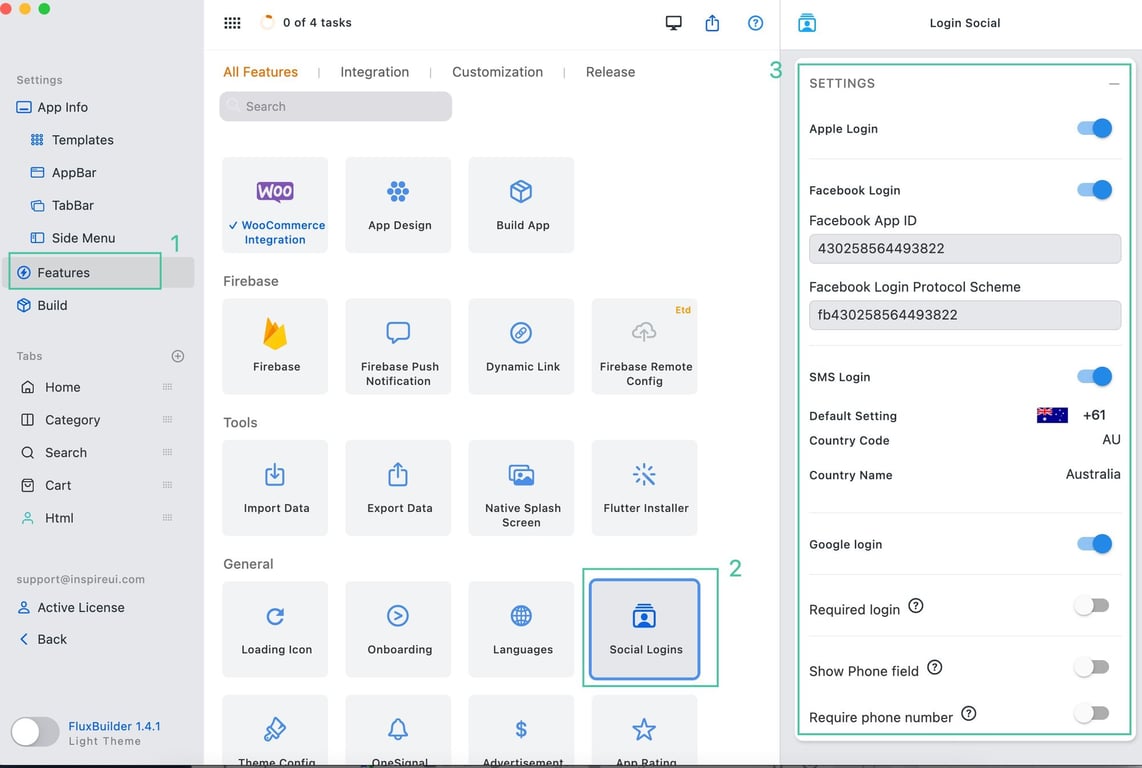Open Native Splash Screen card
This screenshot has height=768, width=1142.
[521, 487]
